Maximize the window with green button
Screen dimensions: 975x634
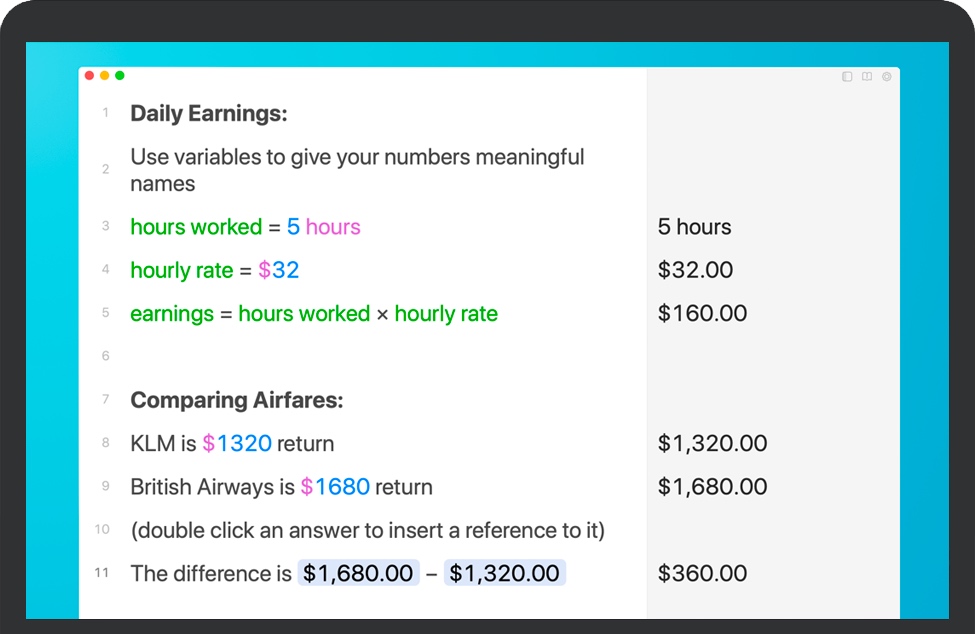(x=119, y=75)
